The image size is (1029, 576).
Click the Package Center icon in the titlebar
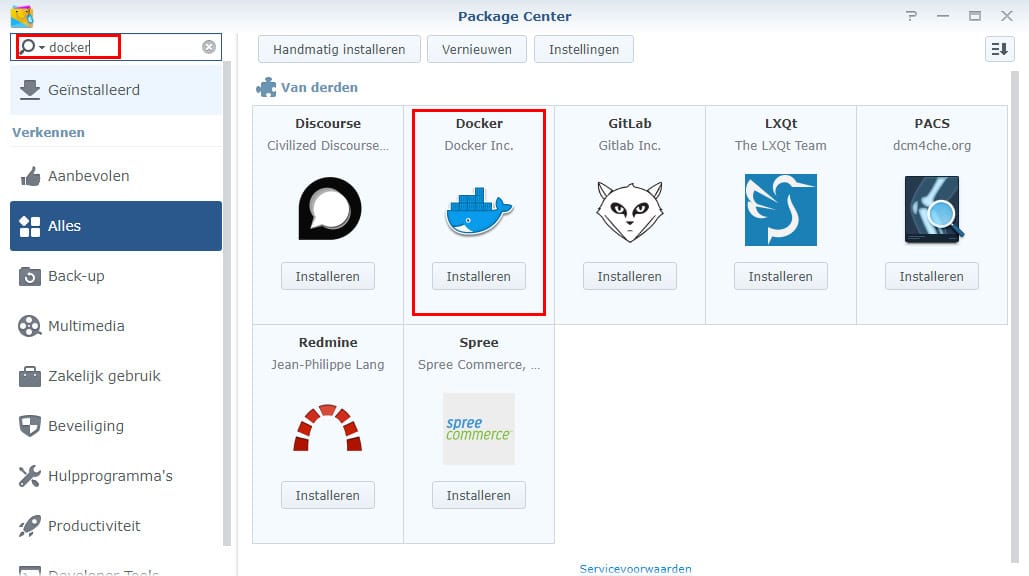pos(22,15)
